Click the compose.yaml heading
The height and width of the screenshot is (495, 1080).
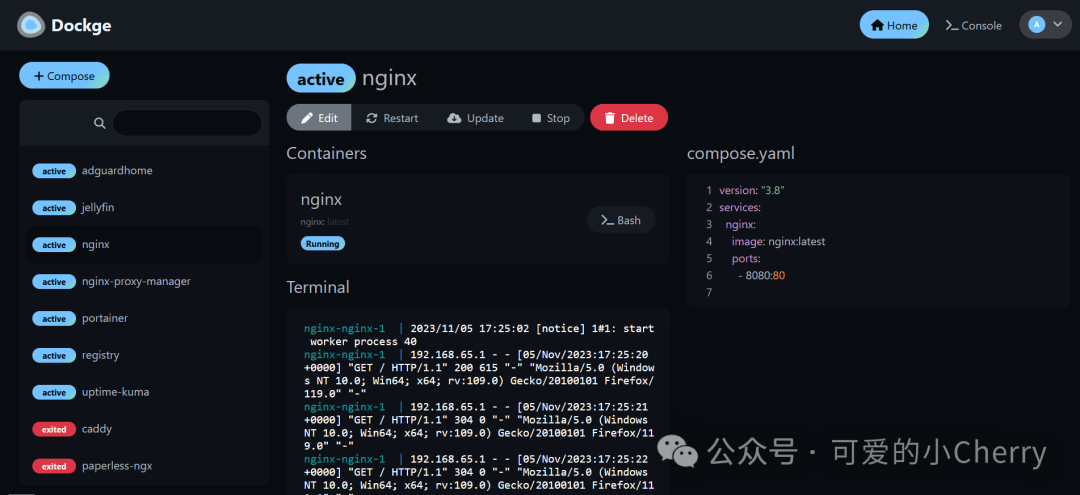[741, 154]
